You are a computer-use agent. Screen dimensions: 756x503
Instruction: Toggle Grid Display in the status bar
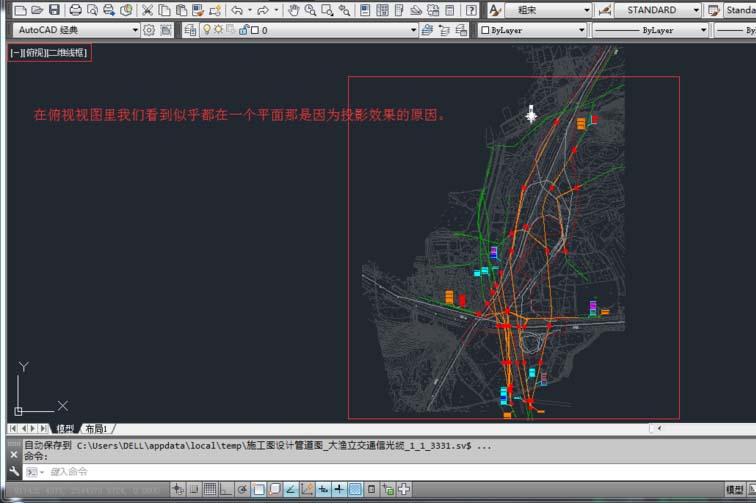point(210,489)
